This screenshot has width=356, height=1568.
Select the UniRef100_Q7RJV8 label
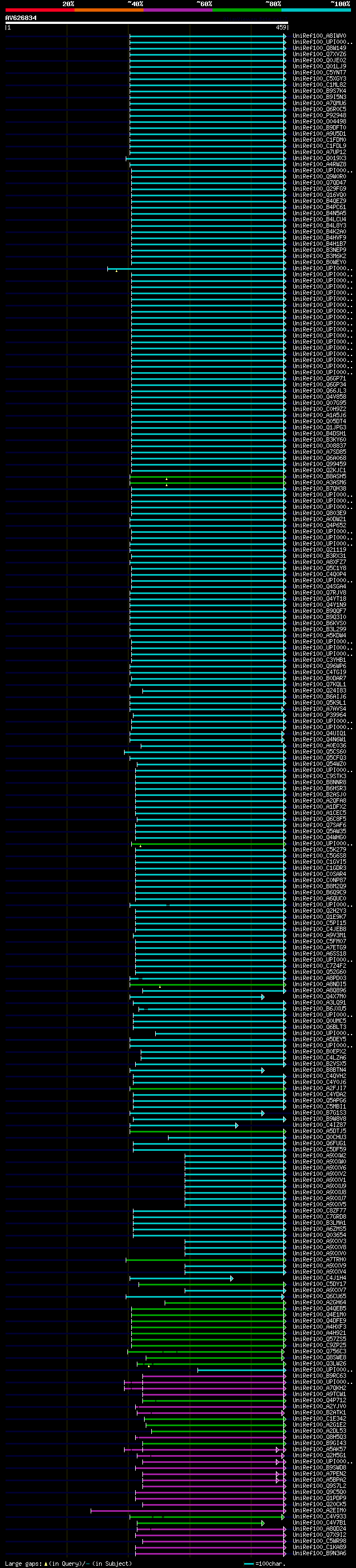point(319,592)
